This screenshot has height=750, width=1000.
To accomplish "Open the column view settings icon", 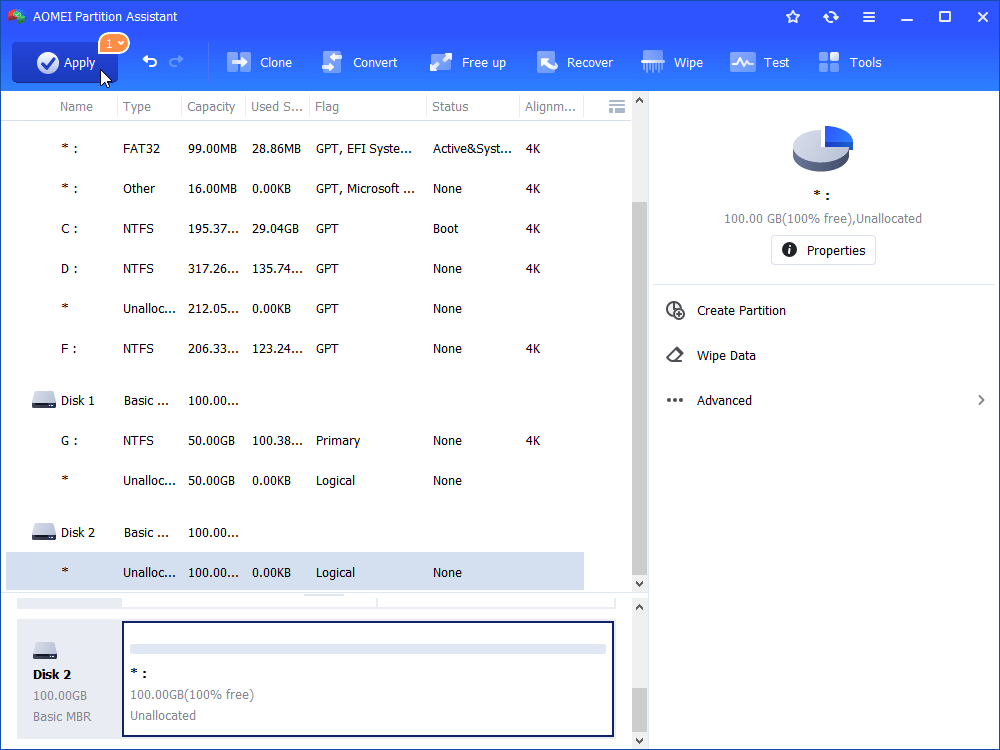I will coord(616,107).
